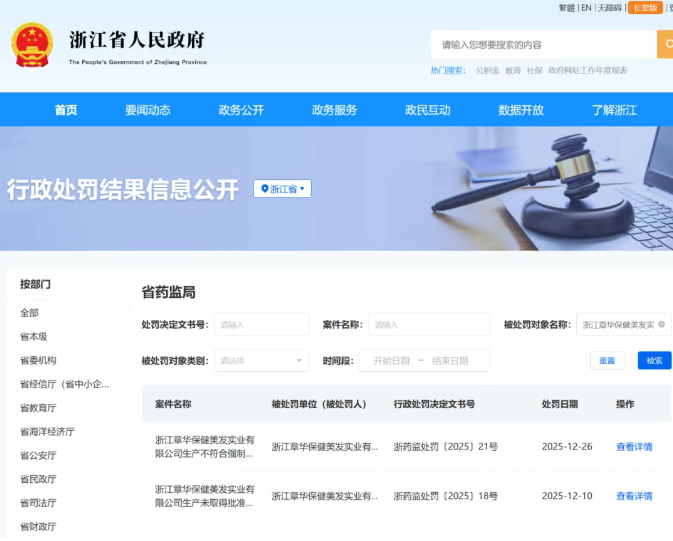Select 省委机构 in the department list
Image resolution: width=673 pixels, height=541 pixels.
tap(38, 360)
